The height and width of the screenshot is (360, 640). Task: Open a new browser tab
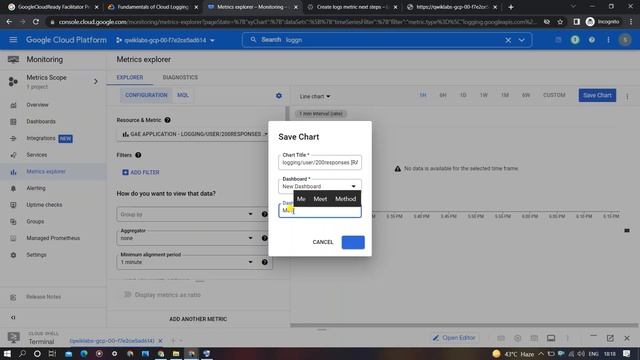point(511,7)
